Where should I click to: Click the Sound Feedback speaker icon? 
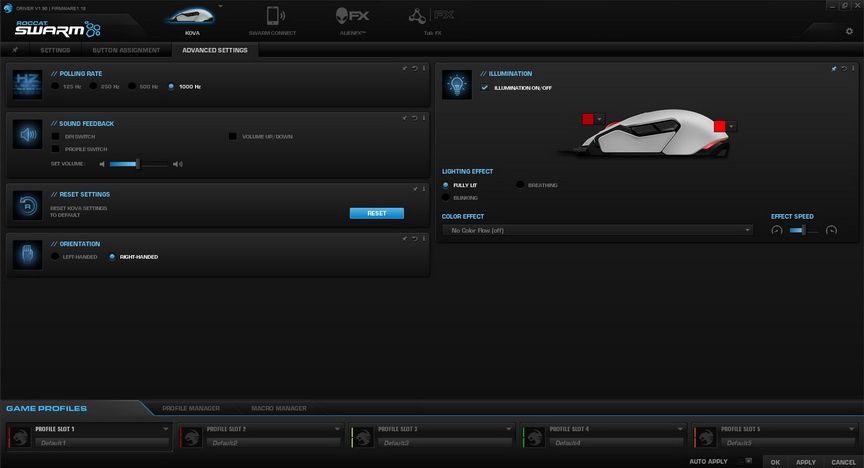click(28, 134)
